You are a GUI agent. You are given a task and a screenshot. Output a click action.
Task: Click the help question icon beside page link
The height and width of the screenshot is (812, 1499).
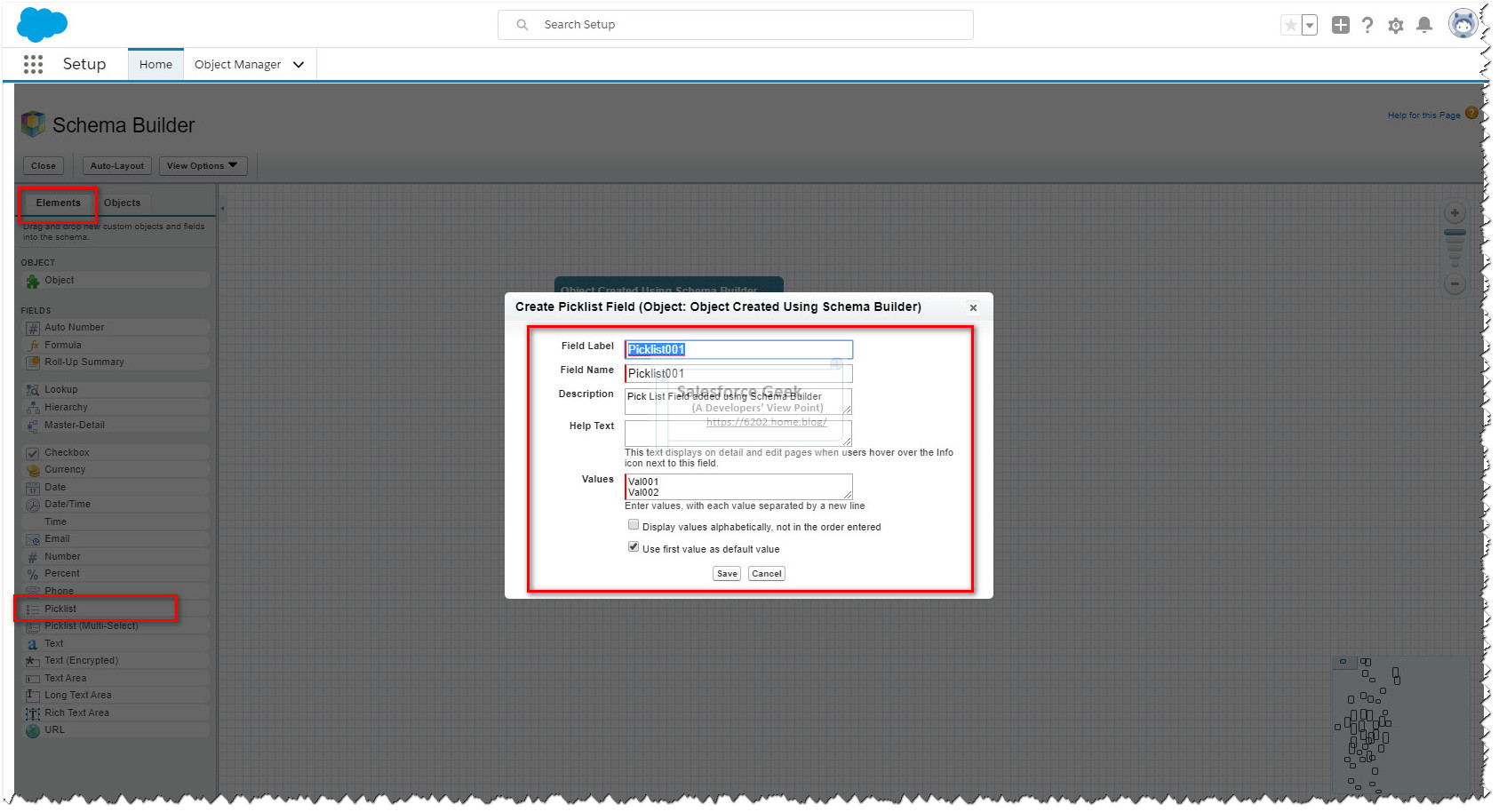(x=1471, y=114)
